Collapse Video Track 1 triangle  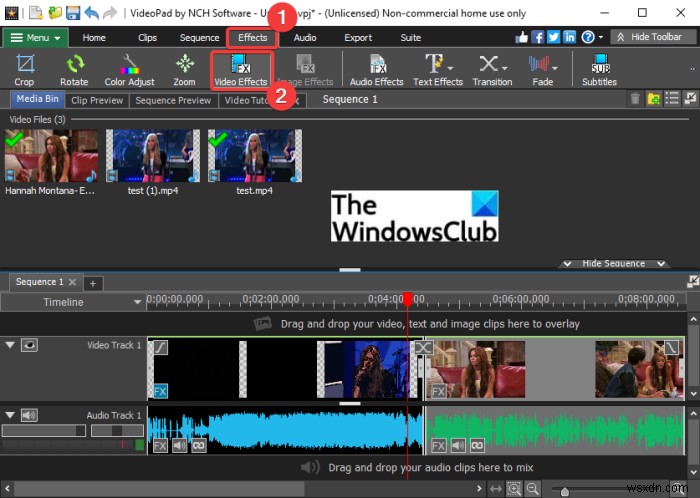point(10,345)
